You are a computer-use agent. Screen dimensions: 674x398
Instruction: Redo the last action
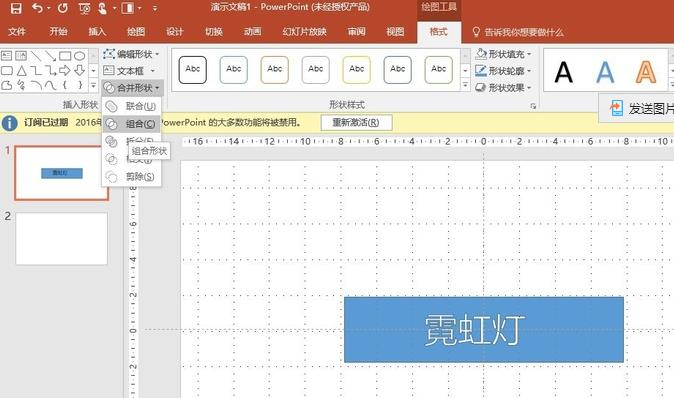63,8
